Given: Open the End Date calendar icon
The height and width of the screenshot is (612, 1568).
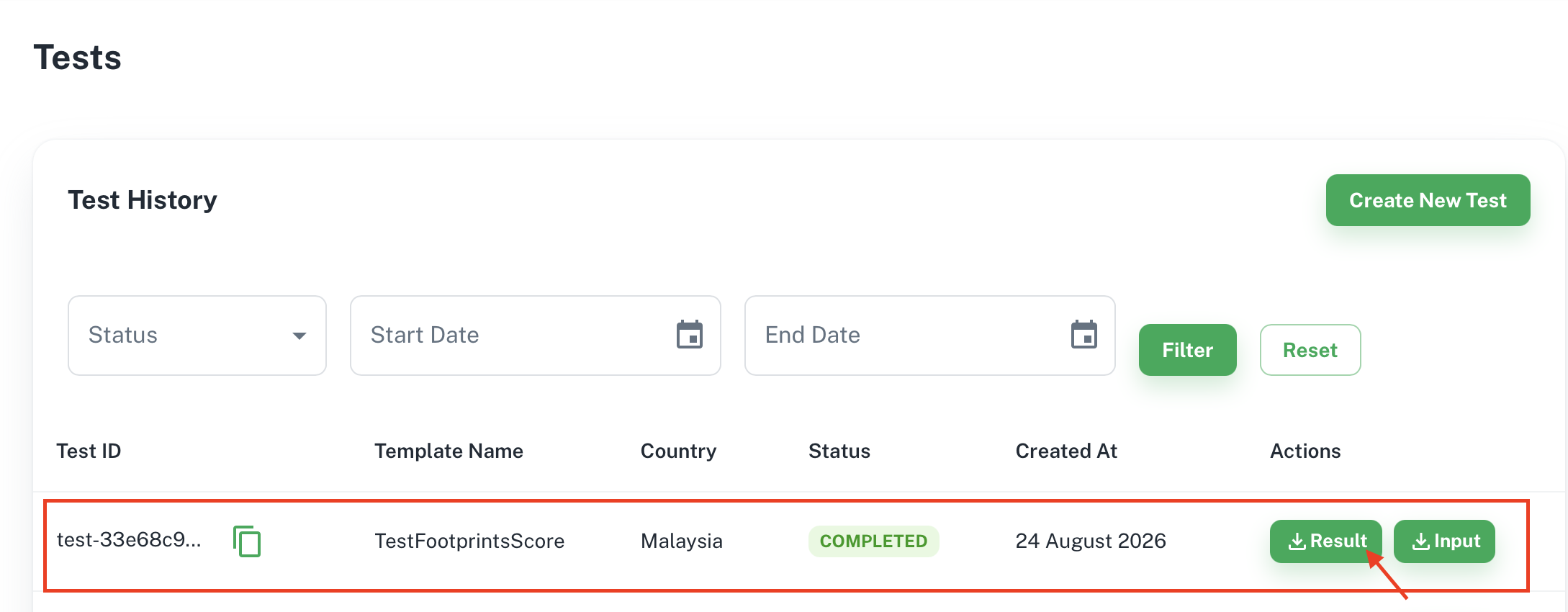Looking at the screenshot, I should pos(1084,335).
